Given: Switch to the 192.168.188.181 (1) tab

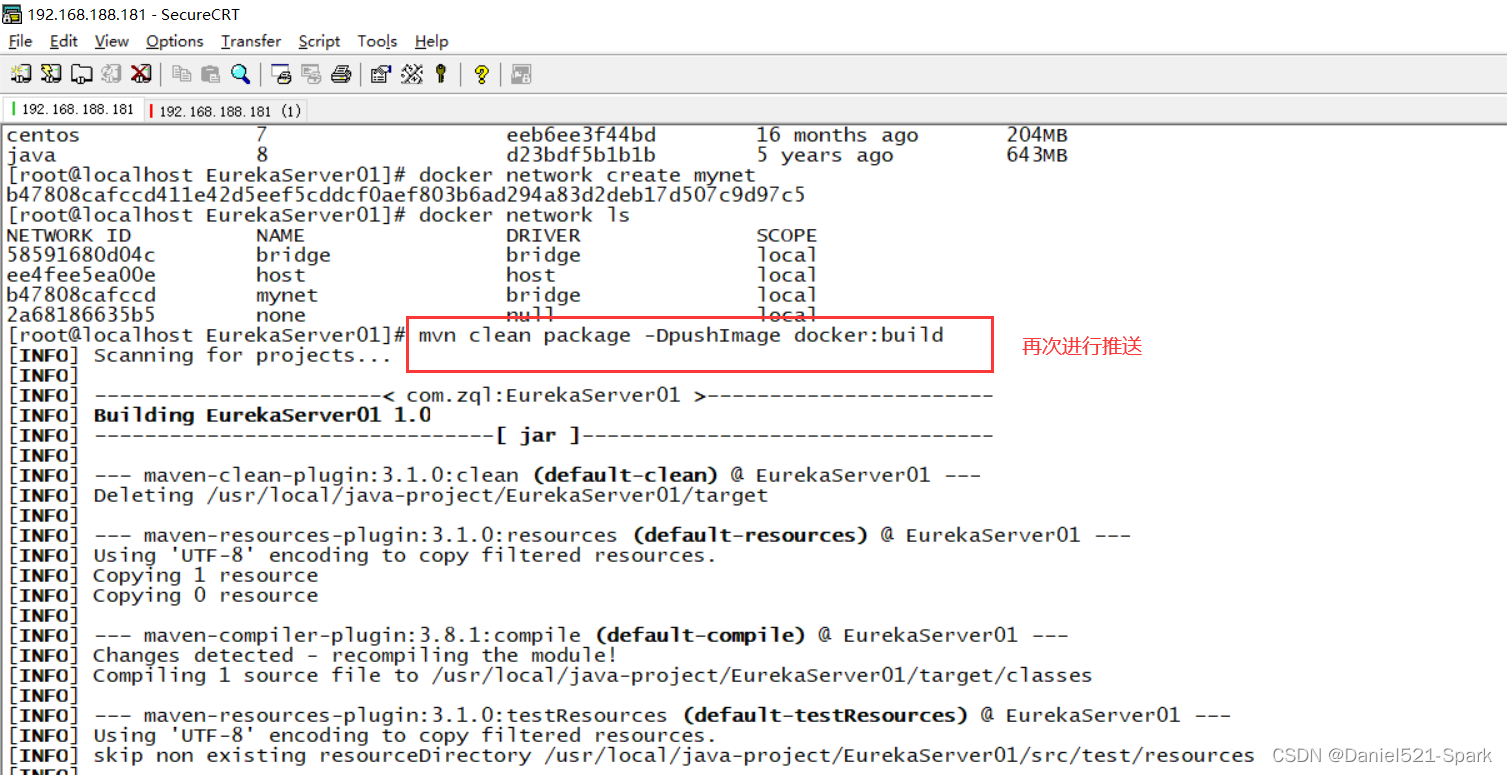Looking at the screenshot, I should tap(226, 110).
